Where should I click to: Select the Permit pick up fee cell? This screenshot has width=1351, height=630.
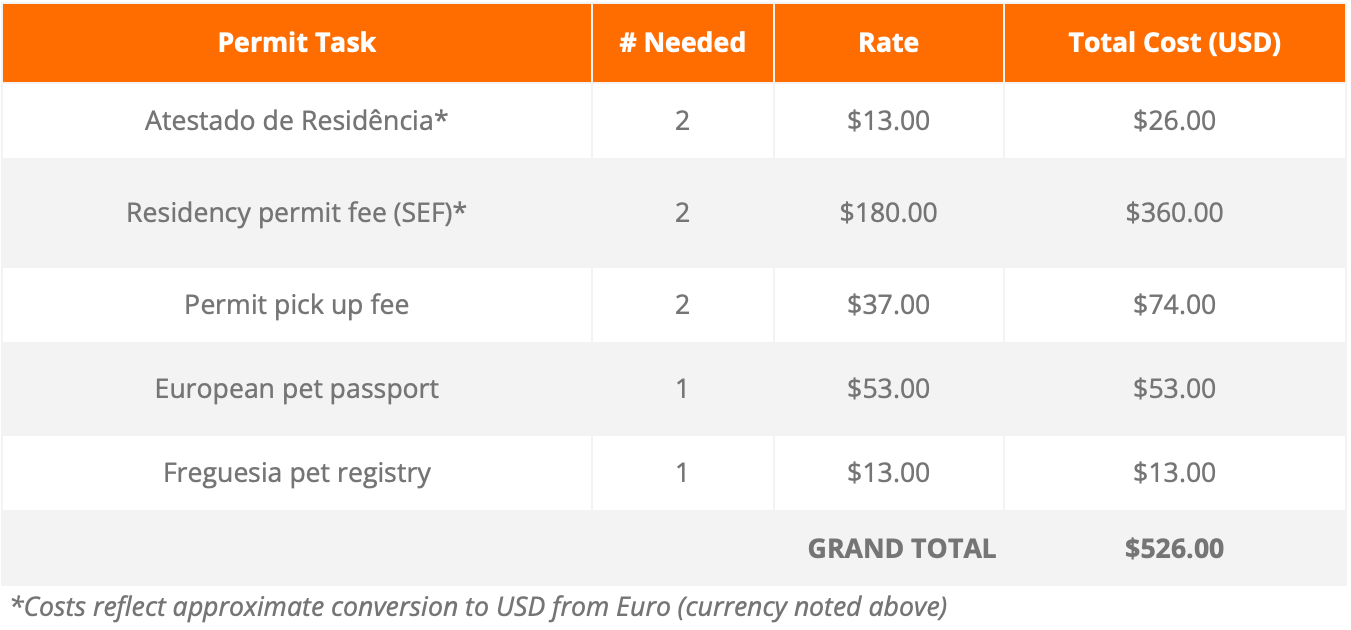pos(297,304)
